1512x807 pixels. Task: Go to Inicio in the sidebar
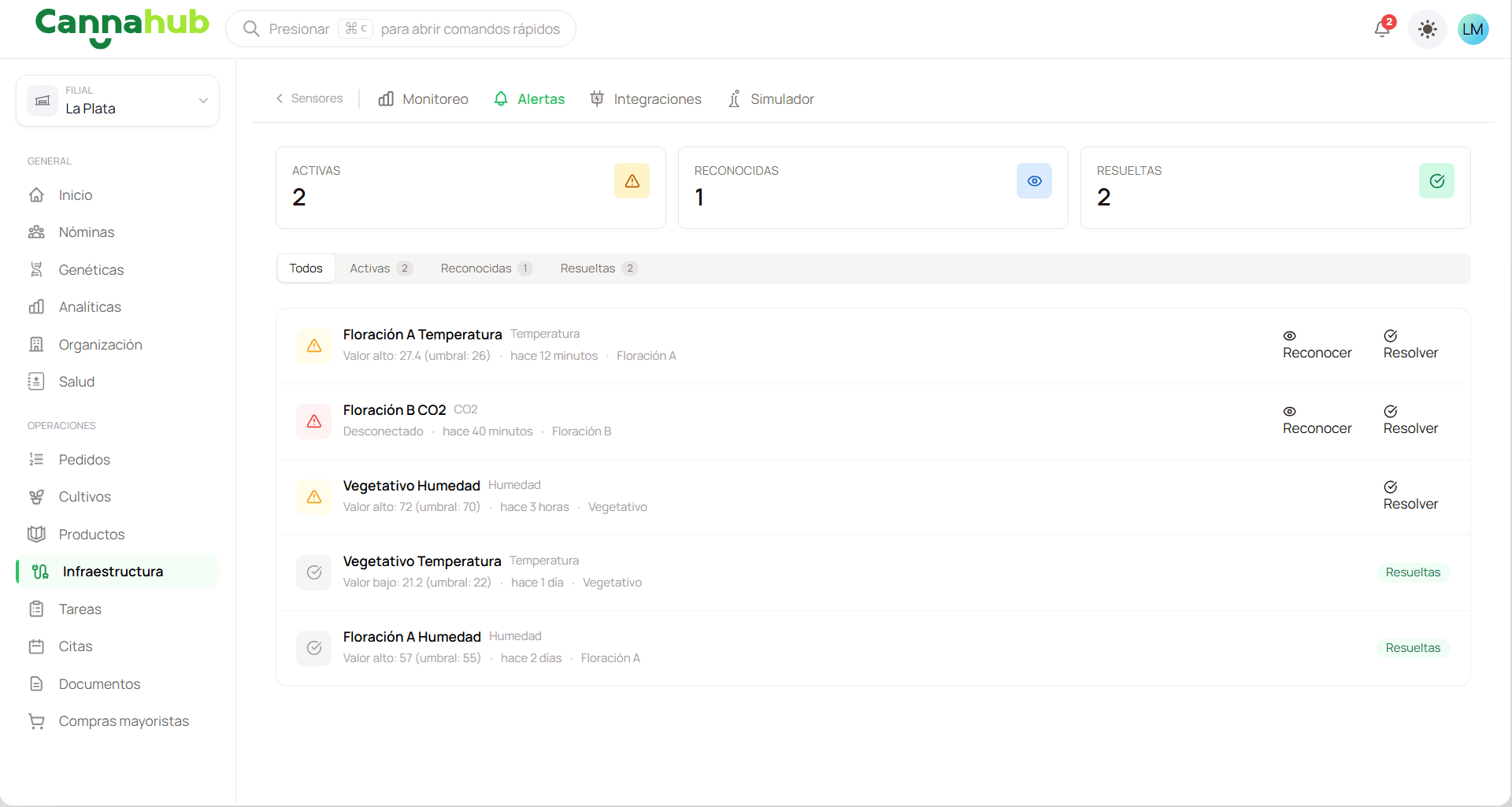[x=117, y=195]
